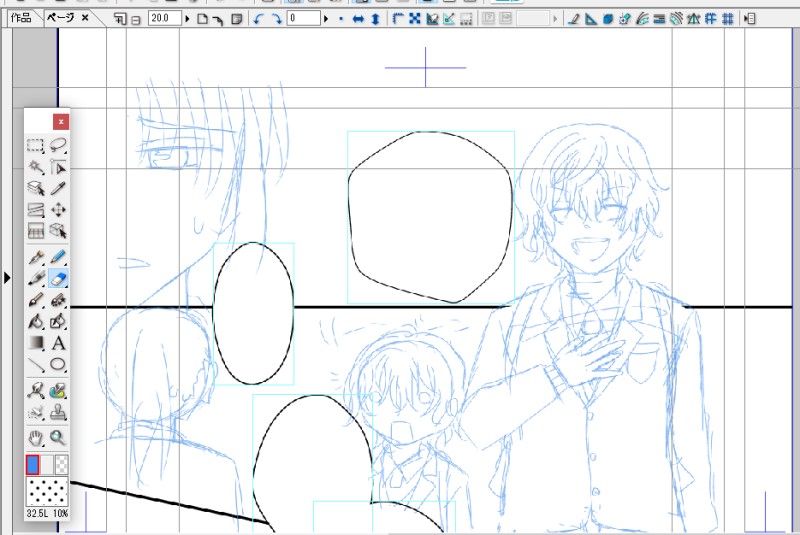This screenshot has width=800, height=535.
Task: Click the zoom value field showing 20.0
Action: tap(165, 18)
